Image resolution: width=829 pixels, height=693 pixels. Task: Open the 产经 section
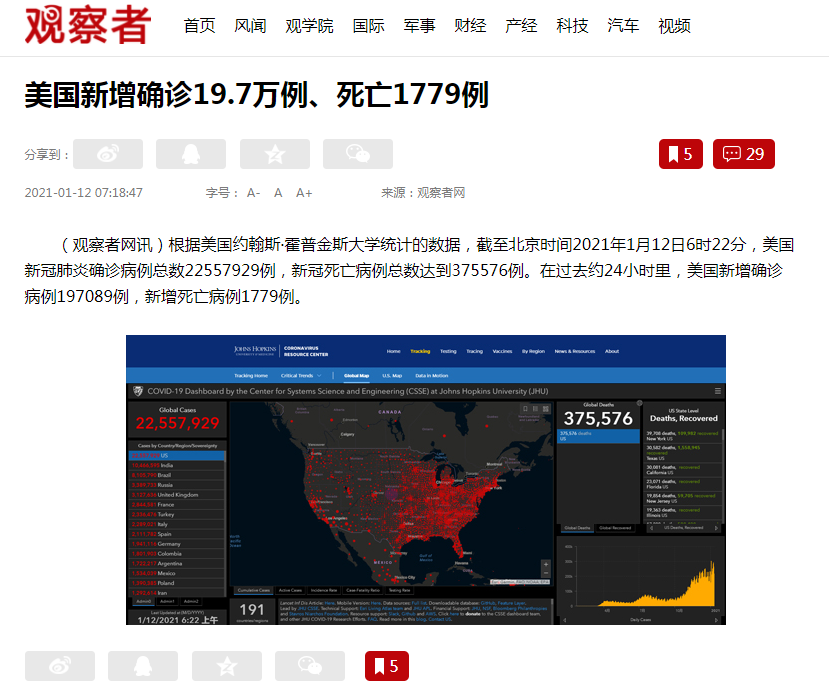click(521, 25)
